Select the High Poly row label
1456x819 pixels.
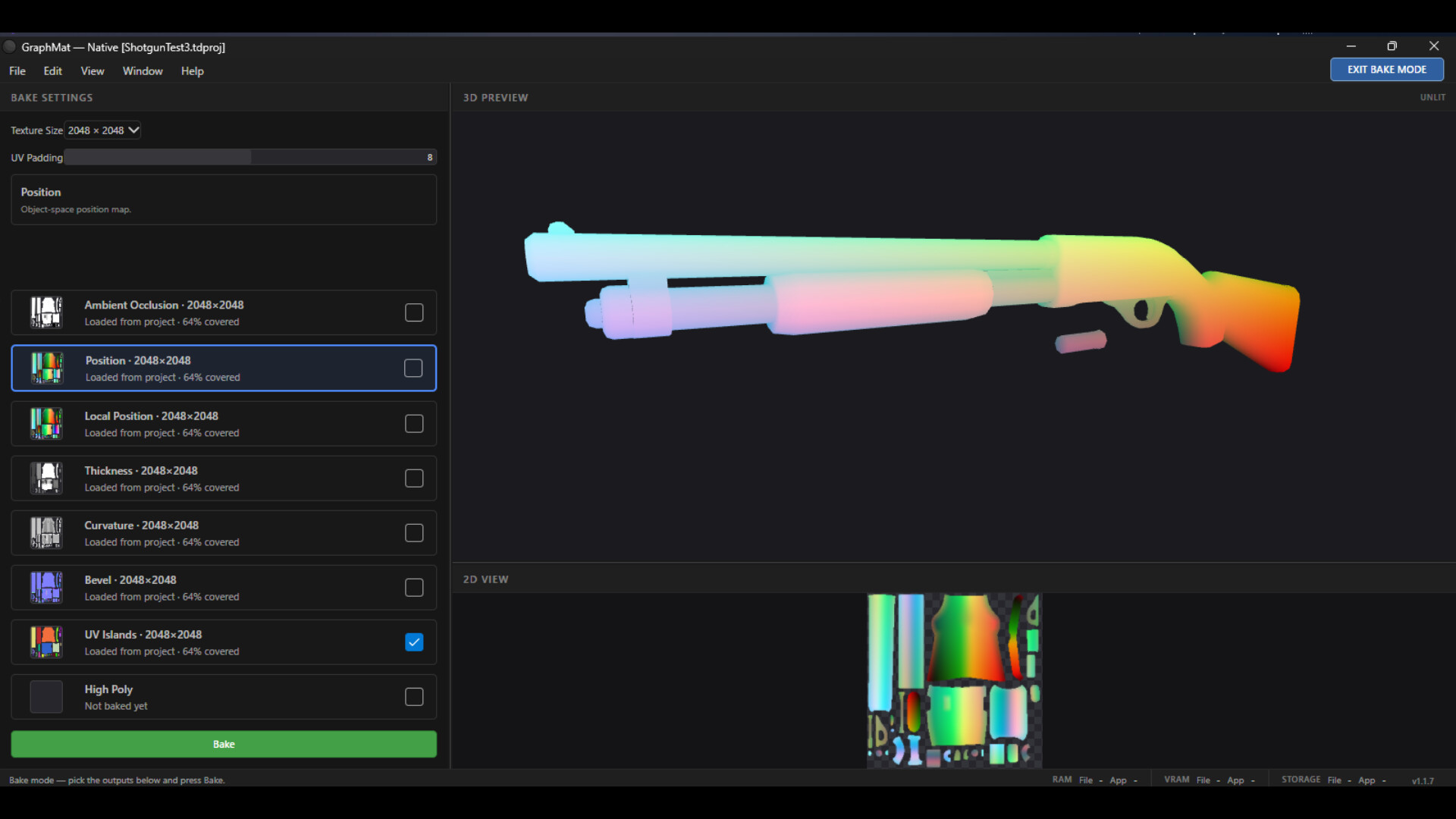[x=108, y=689]
